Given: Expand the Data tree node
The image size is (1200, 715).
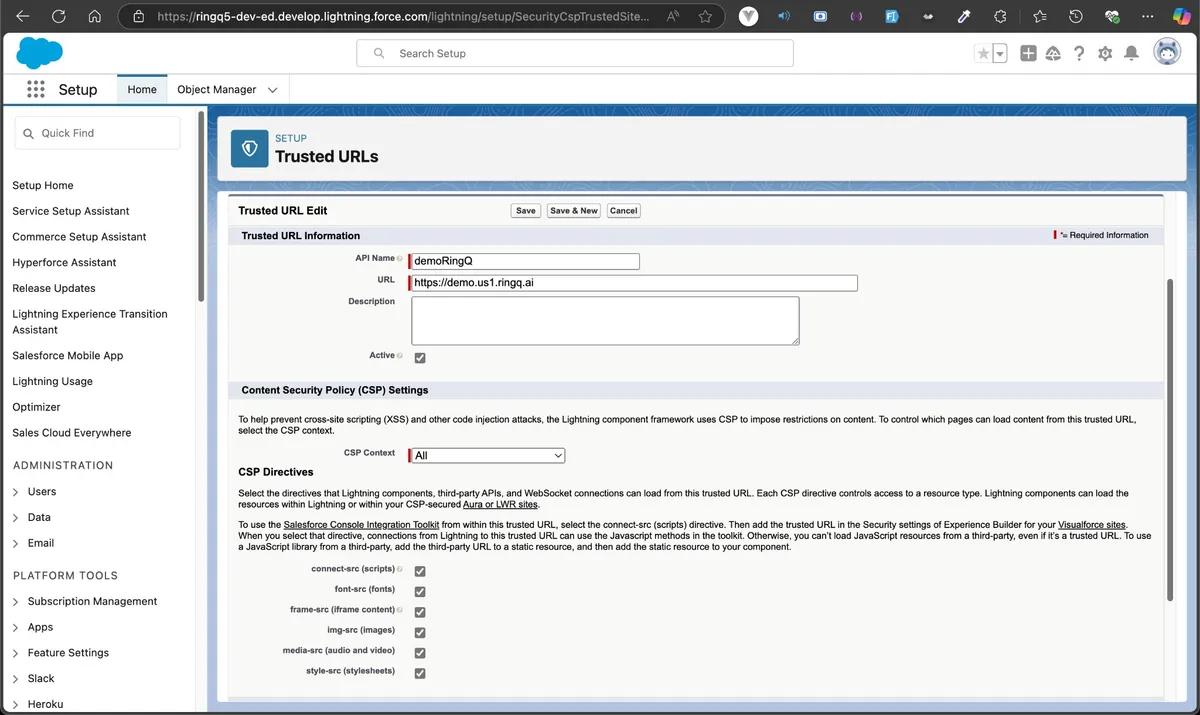Looking at the screenshot, I should click(16, 518).
